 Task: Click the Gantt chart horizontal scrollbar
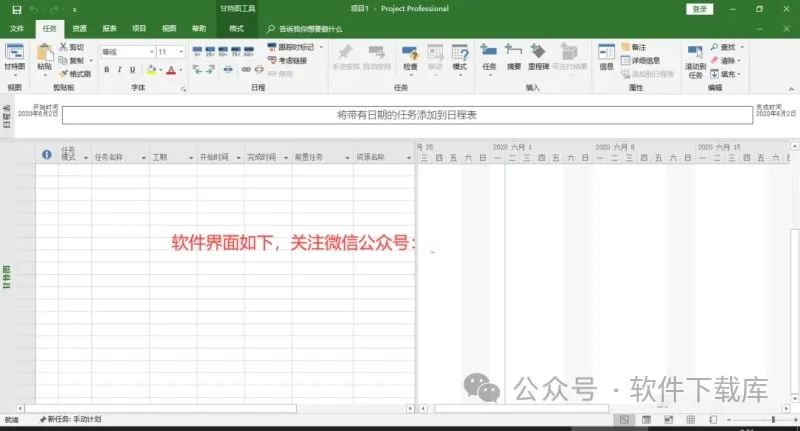[x=521, y=409]
